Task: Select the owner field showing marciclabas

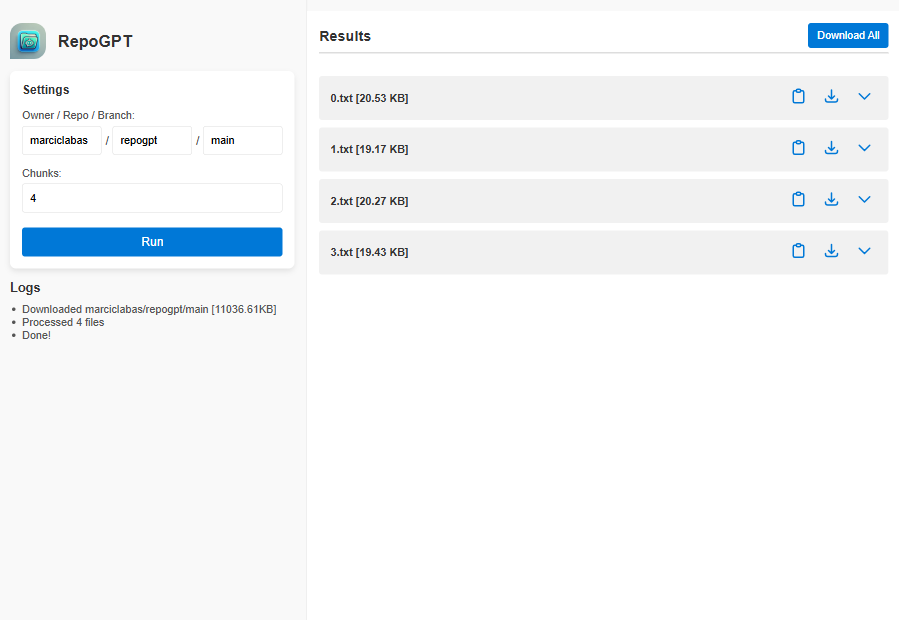Action: pyautogui.click(x=62, y=140)
